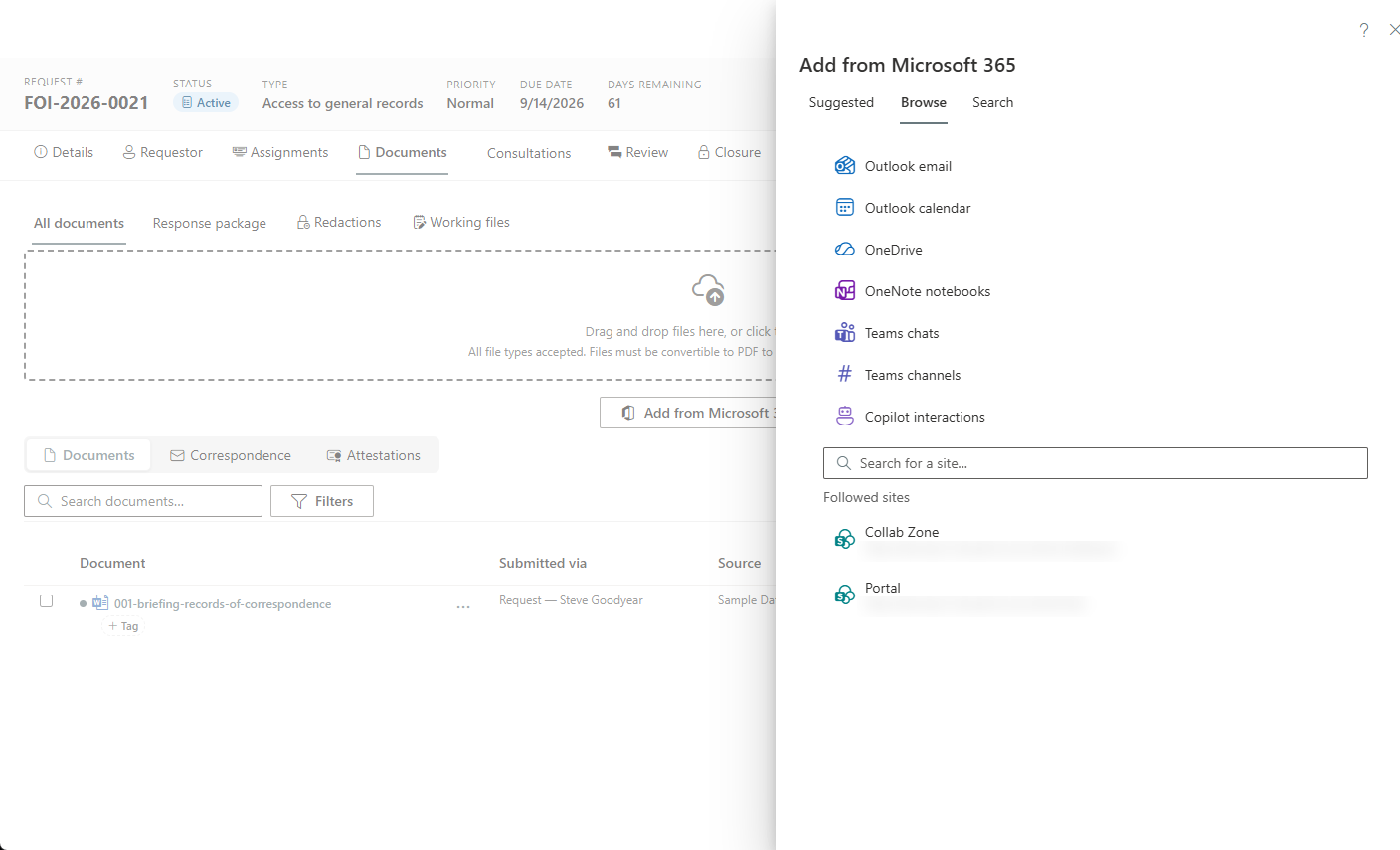Open the Outlook email source icon
Image resolution: width=1400 pixels, height=850 pixels.
coord(845,166)
